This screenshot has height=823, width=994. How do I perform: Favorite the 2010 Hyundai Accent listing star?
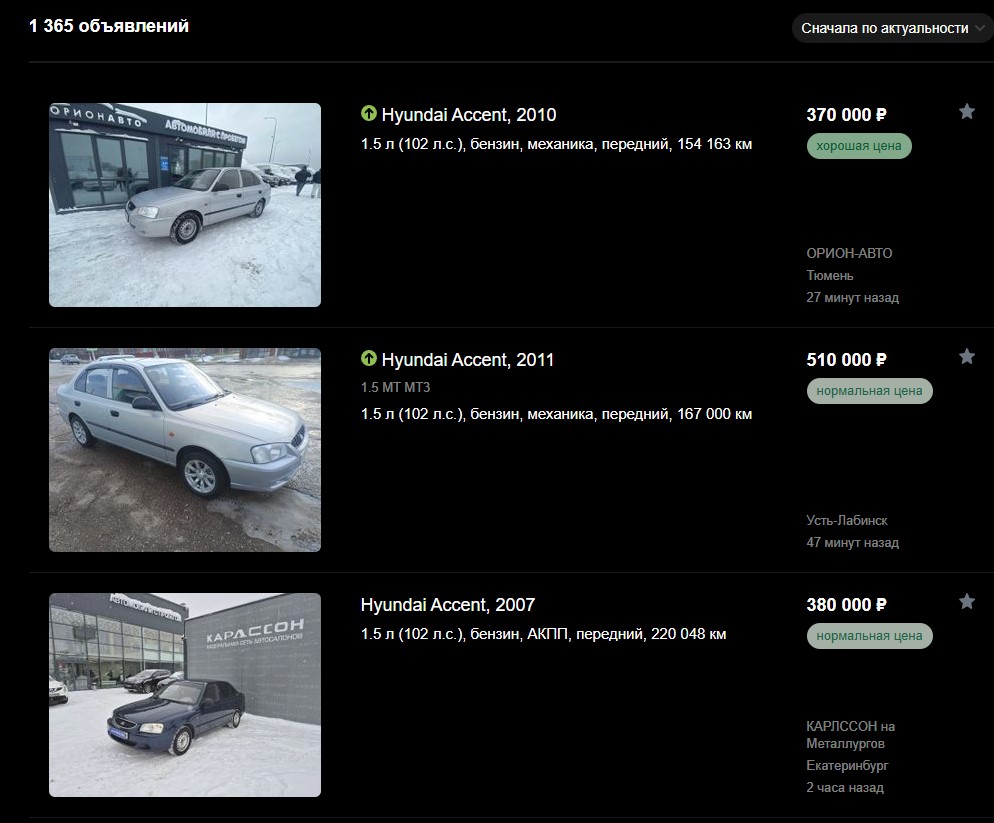[x=966, y=112]
